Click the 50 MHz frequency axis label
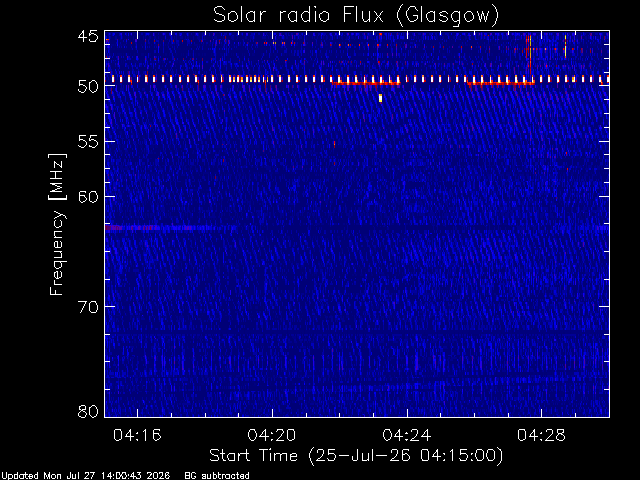This screenshot has width=640, height=480. pos(88,87)
